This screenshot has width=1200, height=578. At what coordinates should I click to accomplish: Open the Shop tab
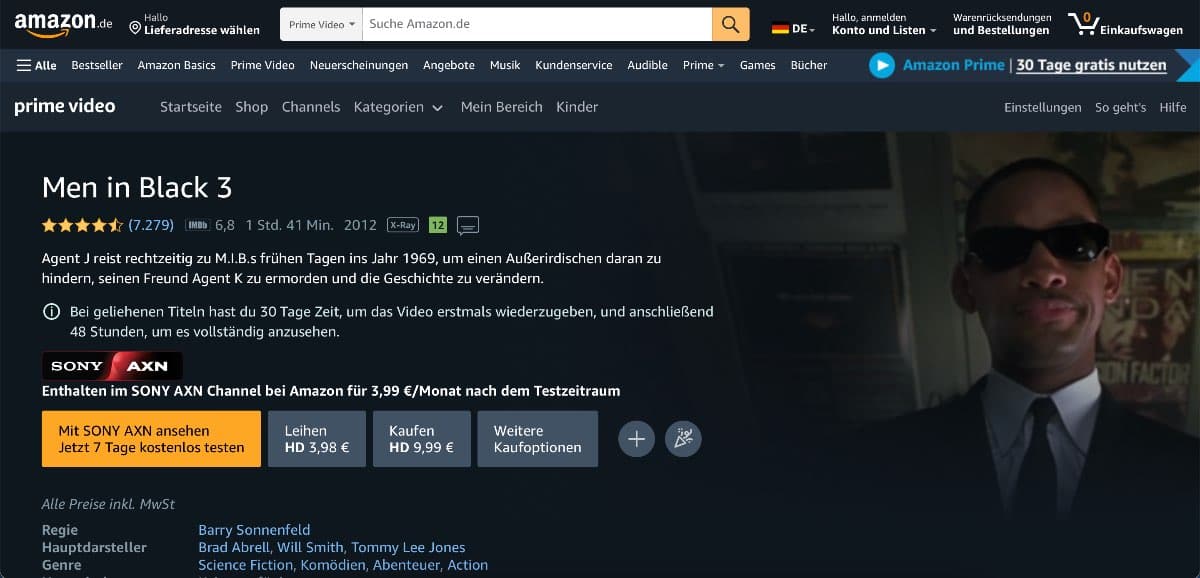(x=252, y=107)
